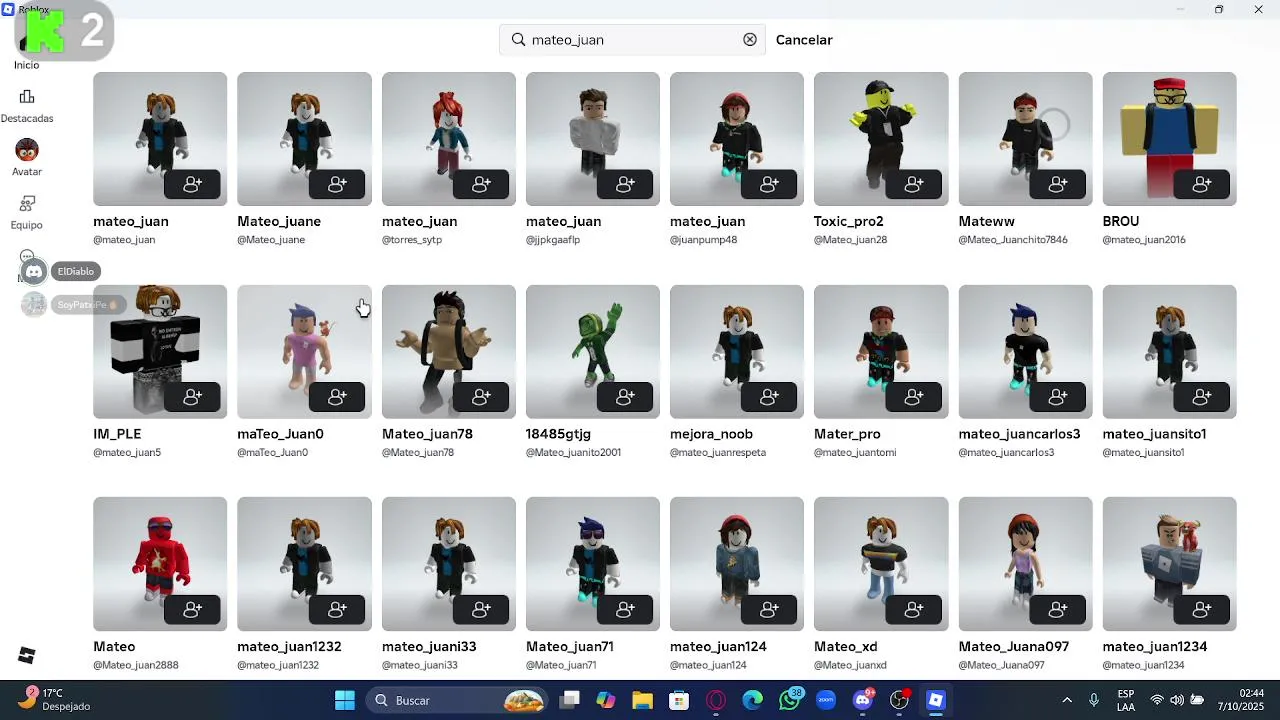1280x720 pixels.
Task: Open File Explorer from taskbar
Action: coord(642,700)
